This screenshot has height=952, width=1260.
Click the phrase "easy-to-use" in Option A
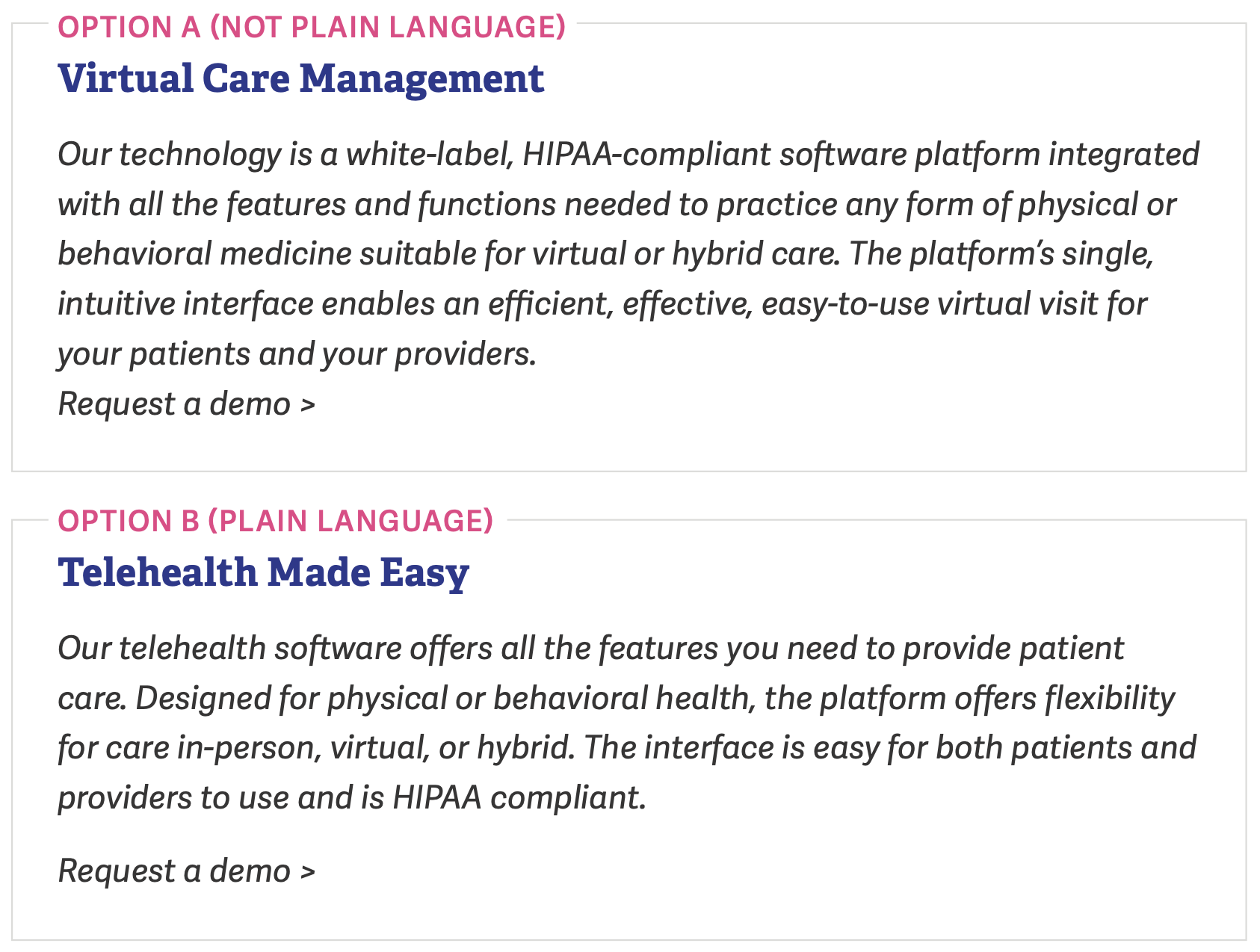click(845, 304)
